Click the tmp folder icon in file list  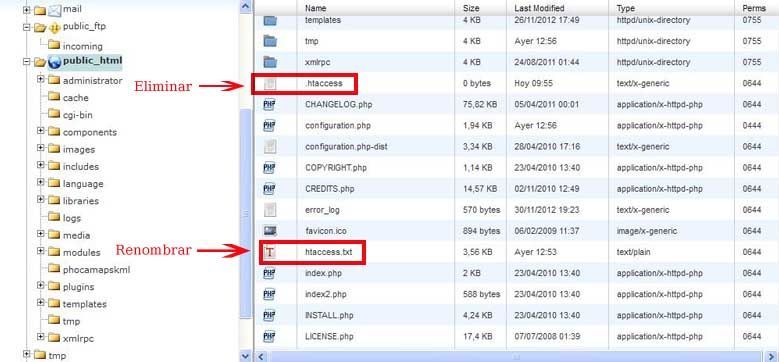tap(270, 41)
